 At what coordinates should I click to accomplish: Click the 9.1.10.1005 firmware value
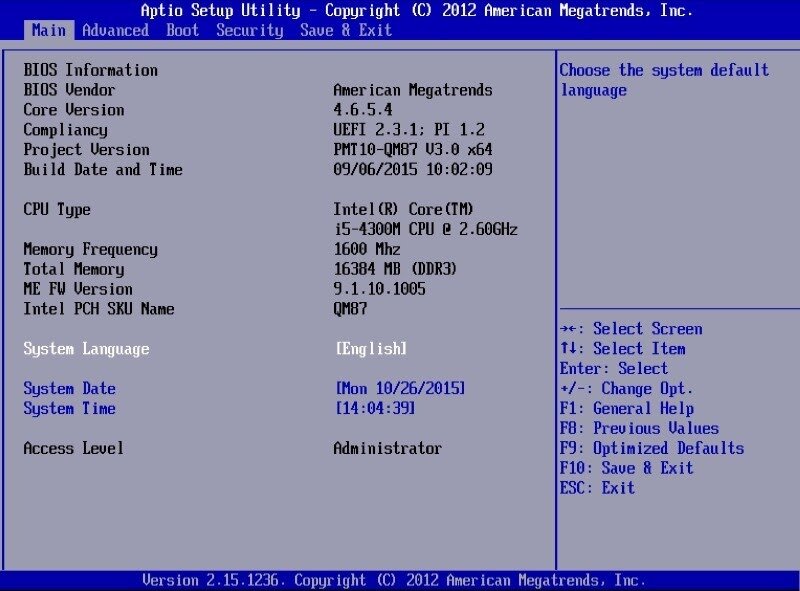pos(379,289)
